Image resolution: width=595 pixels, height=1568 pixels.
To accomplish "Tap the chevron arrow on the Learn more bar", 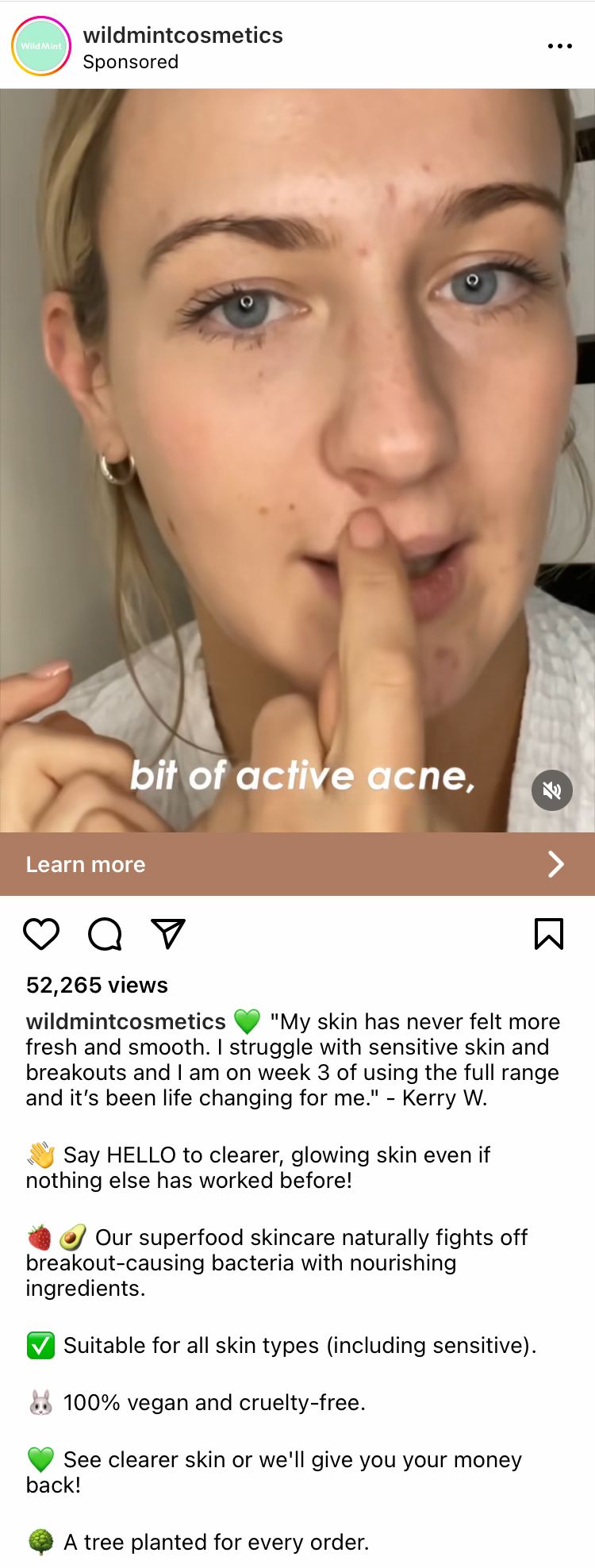I will pos(556,864).
